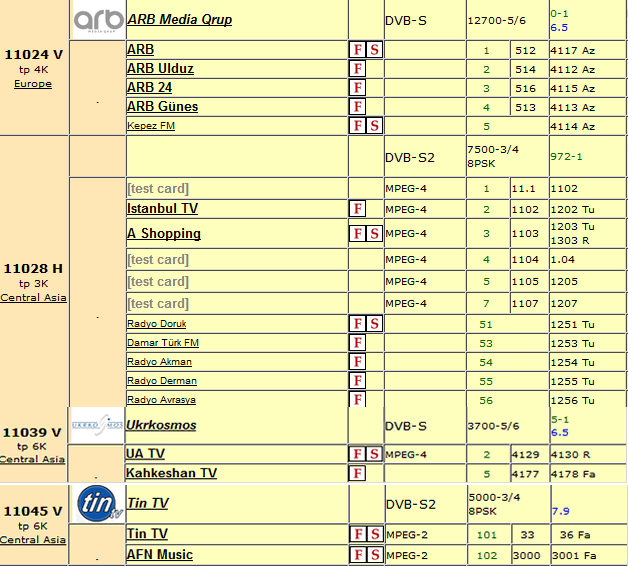The image size is (628, 567).
Task: Select the 12700-5/6 symbol rate value
Action: [497, 21]
